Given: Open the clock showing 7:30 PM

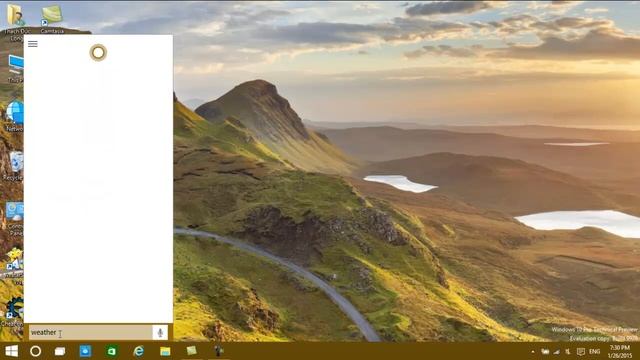Looking at the screenshot, I should (x=620, y=351).
